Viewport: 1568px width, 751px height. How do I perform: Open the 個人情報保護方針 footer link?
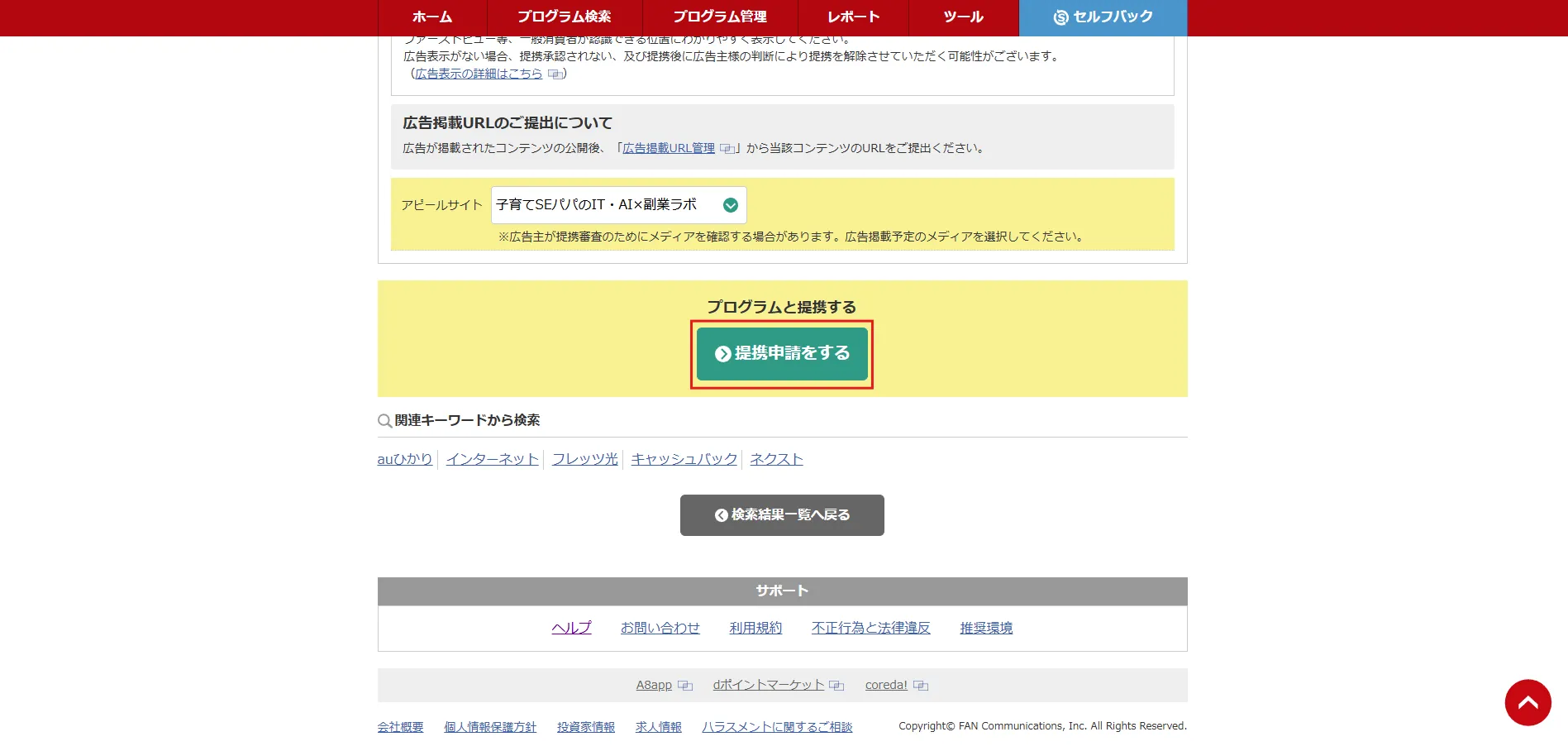click(x=490, y=727)
